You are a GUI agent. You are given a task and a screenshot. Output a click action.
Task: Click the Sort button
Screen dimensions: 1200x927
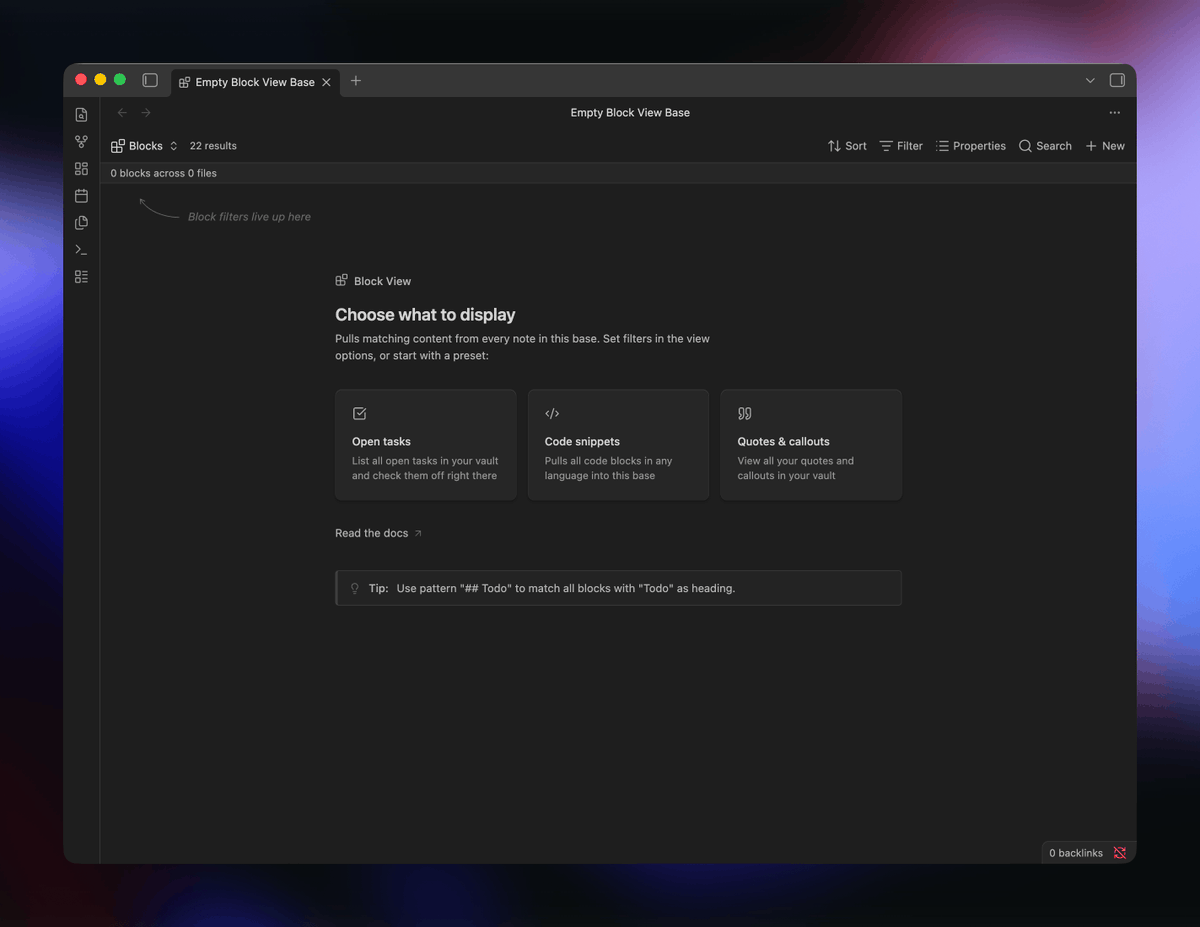[x=847, y=146]
